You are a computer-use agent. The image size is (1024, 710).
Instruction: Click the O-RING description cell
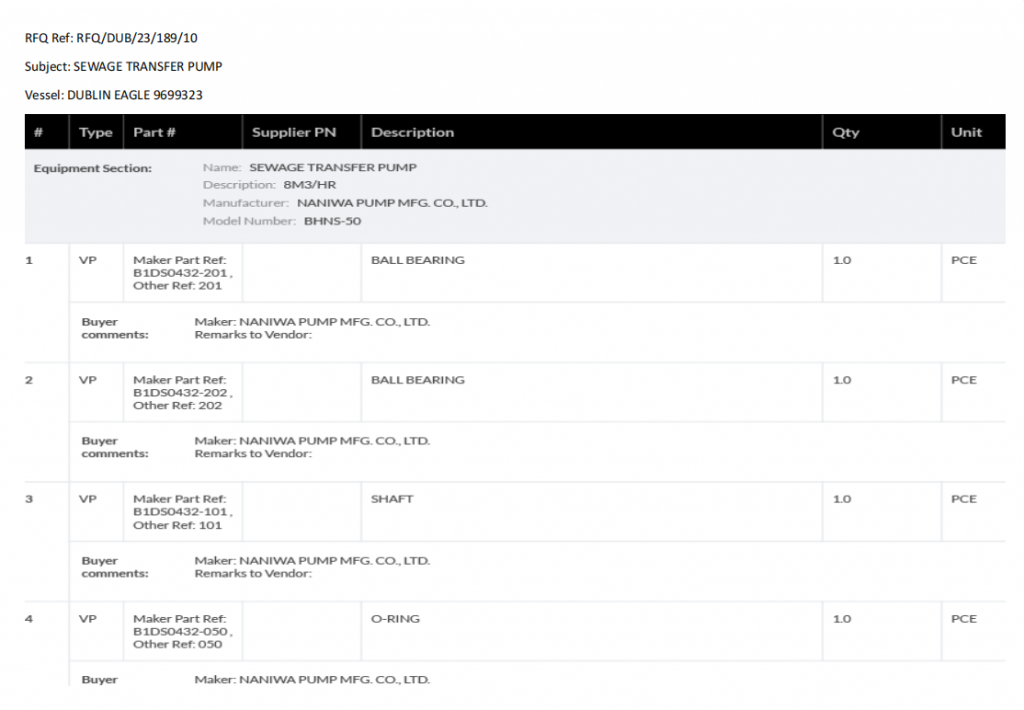[x=395, y=619]
